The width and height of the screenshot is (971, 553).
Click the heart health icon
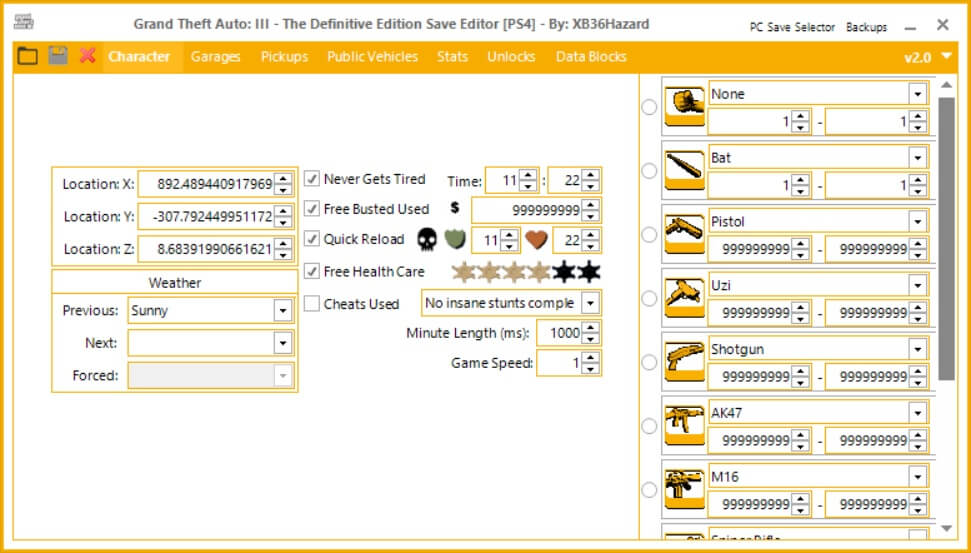coord(536,240)
